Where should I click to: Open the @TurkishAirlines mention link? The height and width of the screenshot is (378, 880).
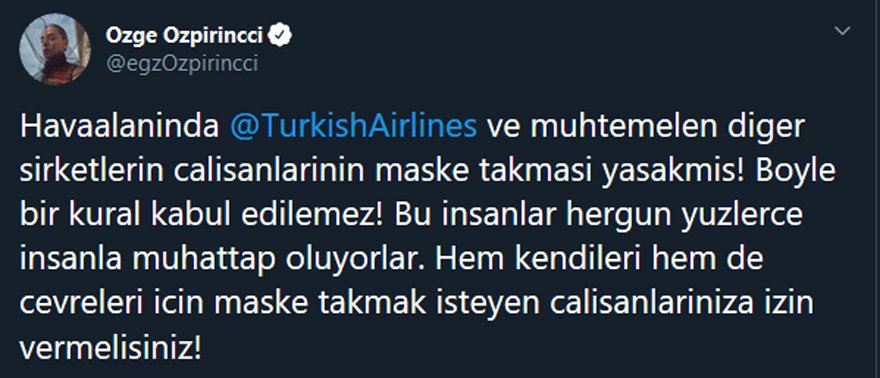point(353,128)
